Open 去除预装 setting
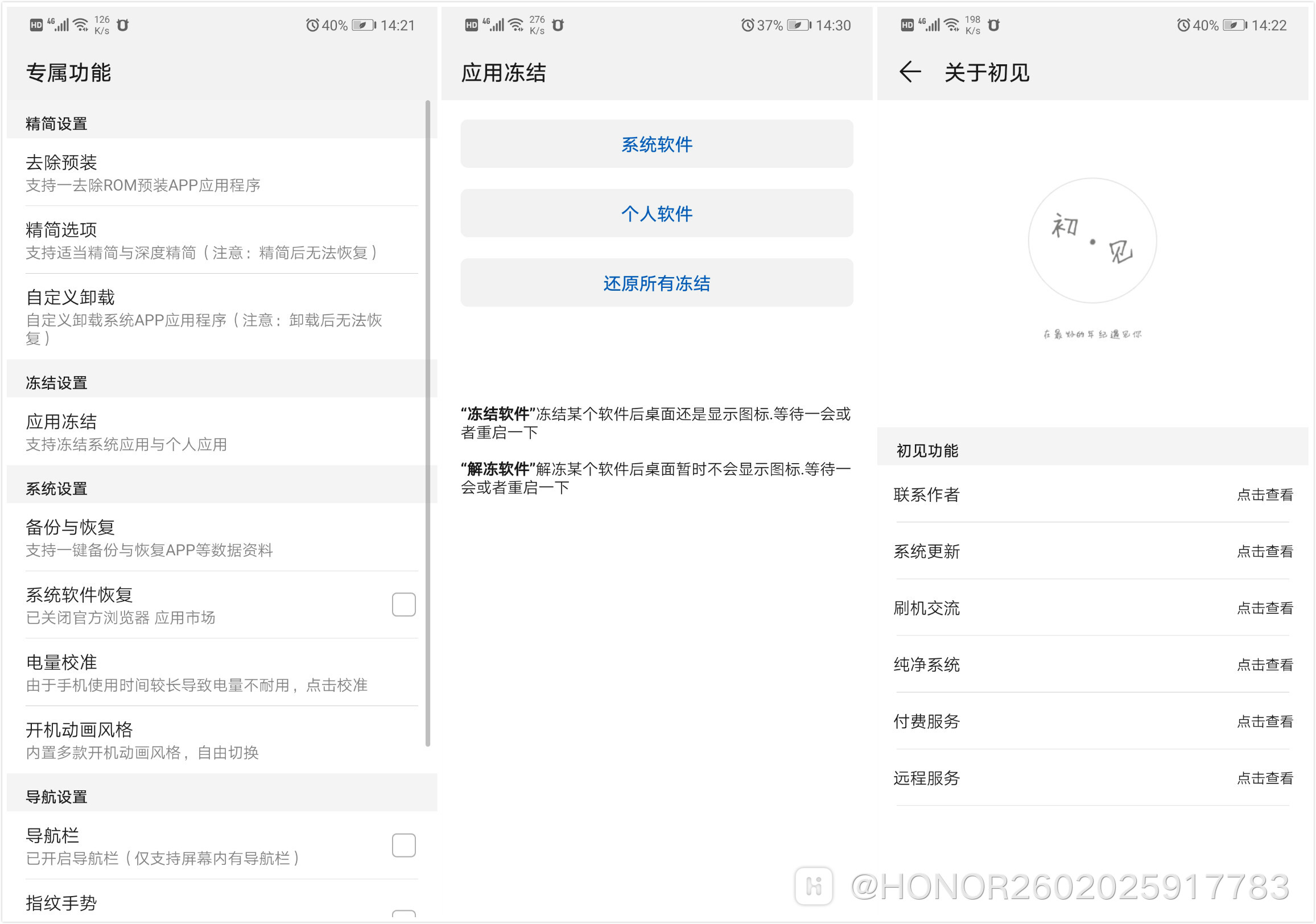Viewport: 1316px width, 924px height. coord(222,172)
